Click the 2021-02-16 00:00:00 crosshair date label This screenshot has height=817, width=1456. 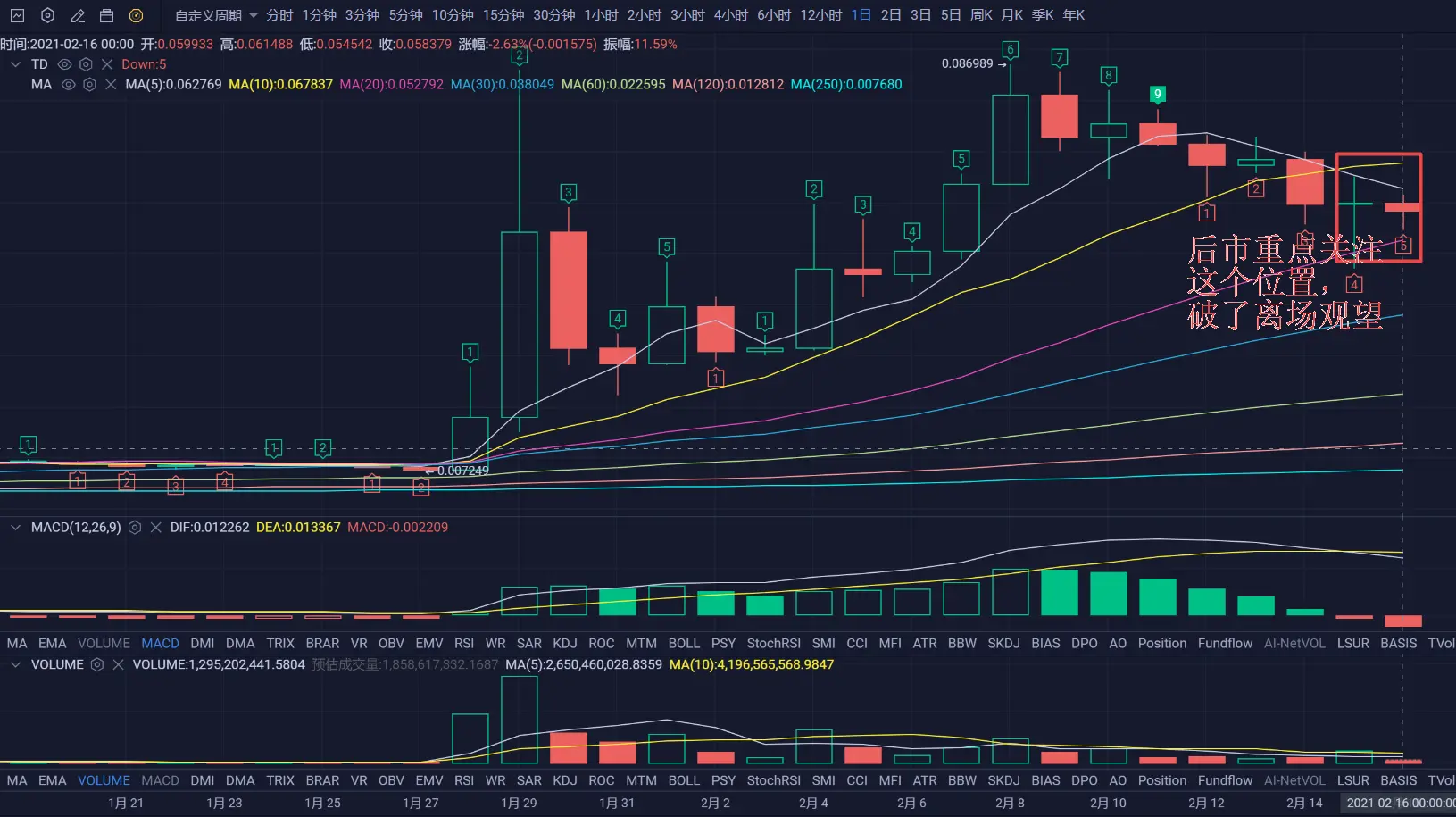click(x=1400, y=804)
